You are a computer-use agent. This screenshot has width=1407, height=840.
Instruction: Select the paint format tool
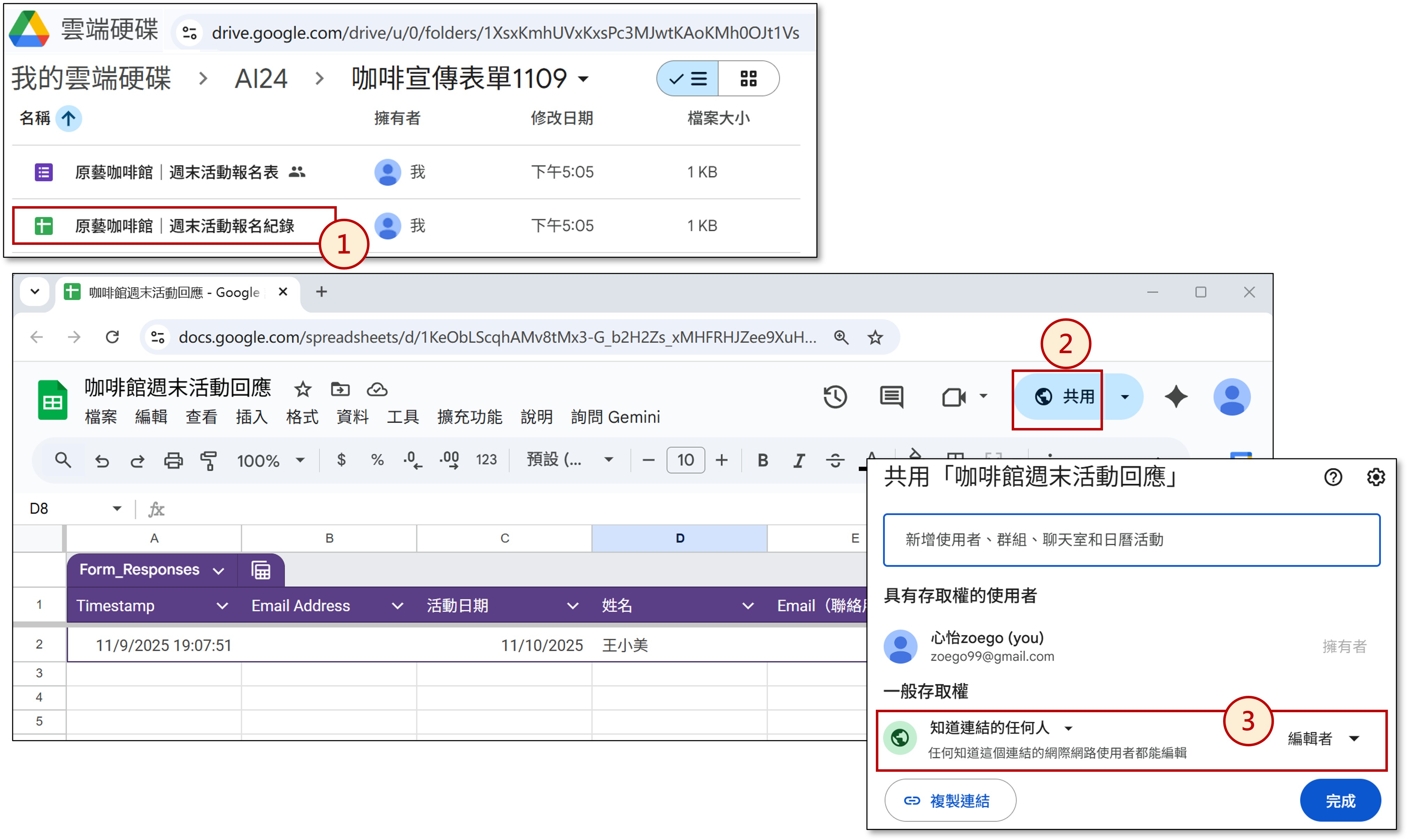[209, 461]
